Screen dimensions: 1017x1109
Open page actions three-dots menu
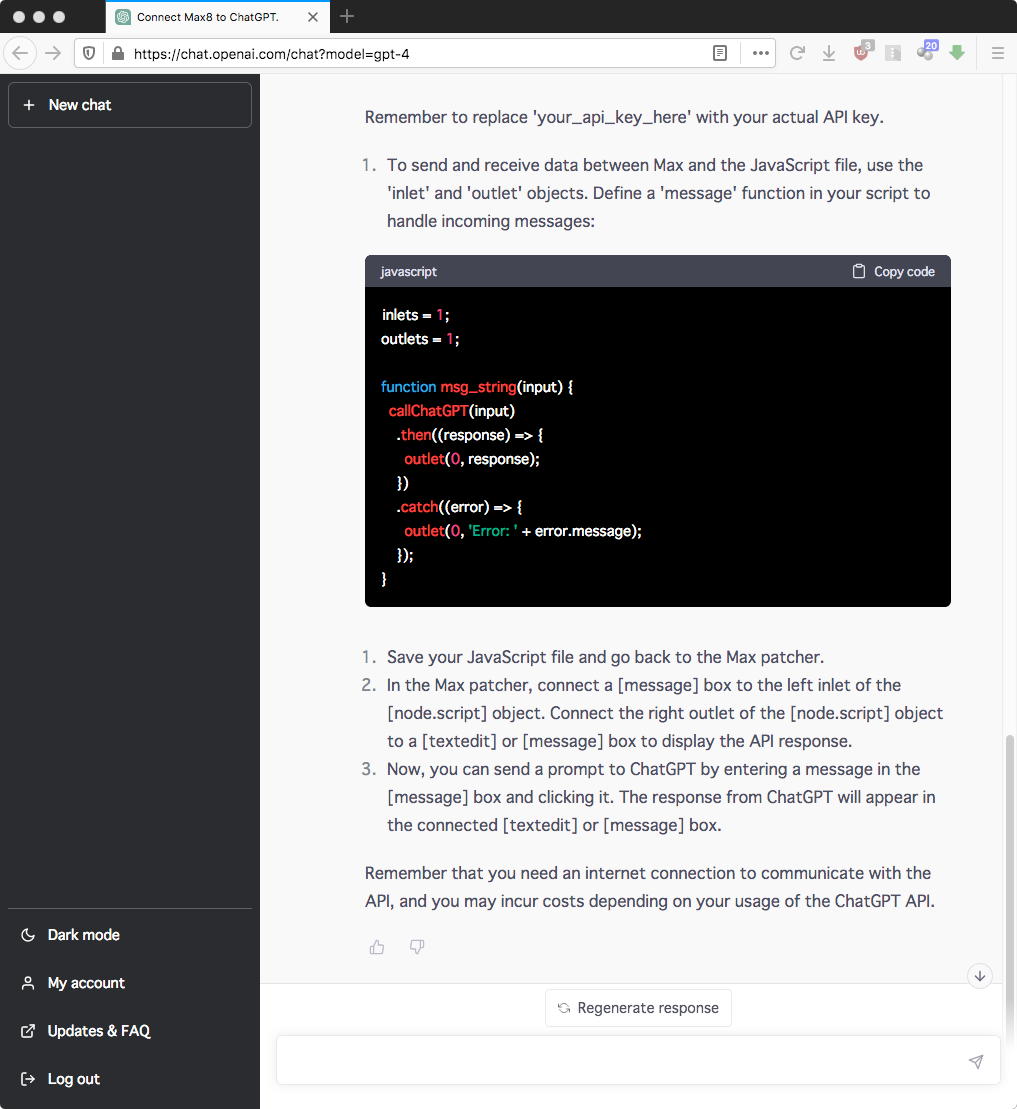click(760, 53)
